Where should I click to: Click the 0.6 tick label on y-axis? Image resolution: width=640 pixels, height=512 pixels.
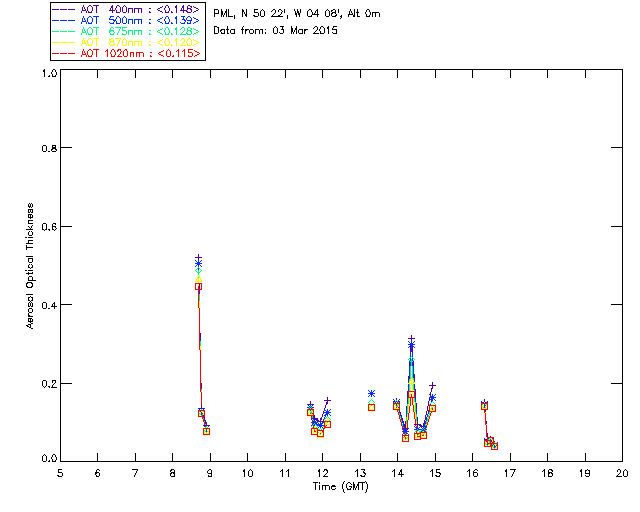47,227
